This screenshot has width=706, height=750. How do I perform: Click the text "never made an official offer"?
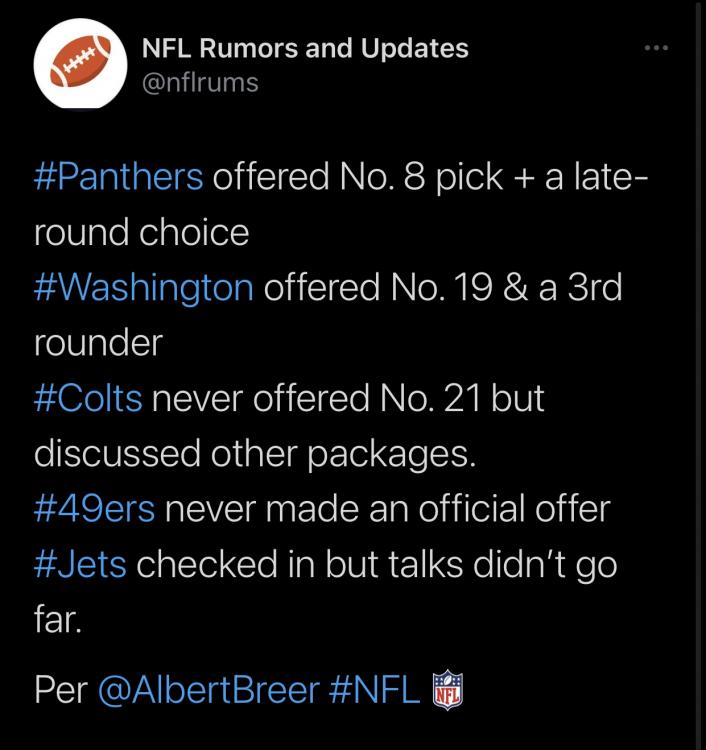[387, 509]
